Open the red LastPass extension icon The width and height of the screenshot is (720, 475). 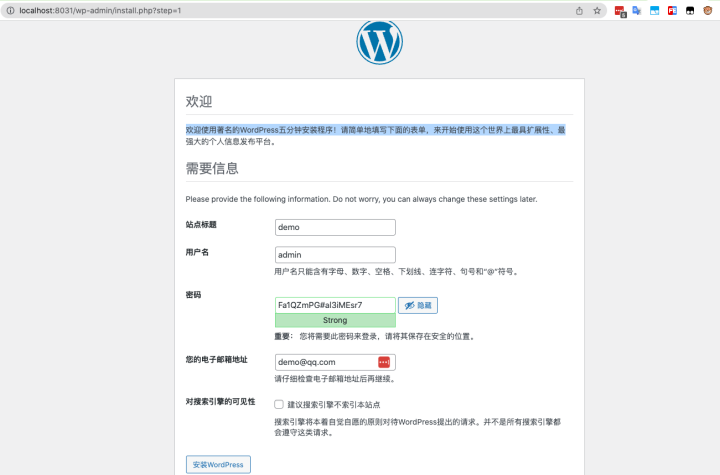click(x=620, y=11)
